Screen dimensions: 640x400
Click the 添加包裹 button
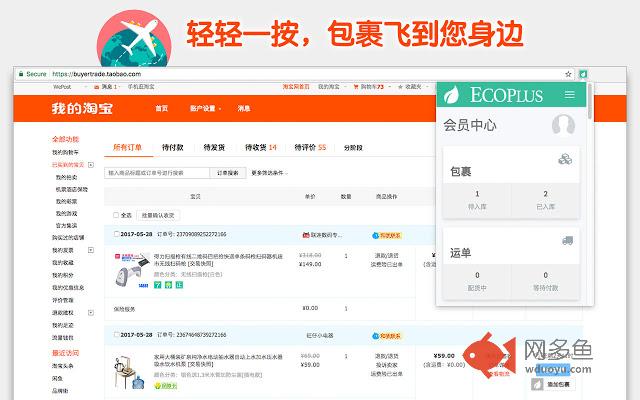click(x=554, y=384)
